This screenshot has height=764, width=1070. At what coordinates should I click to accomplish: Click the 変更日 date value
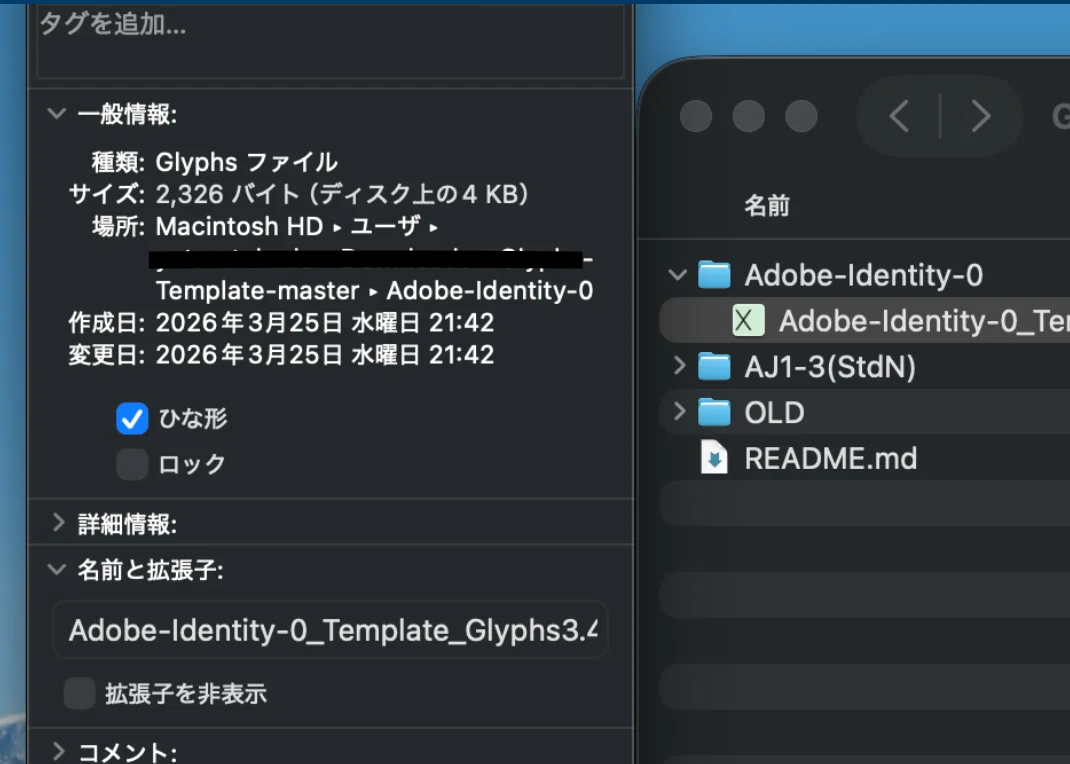coord(325,355)
